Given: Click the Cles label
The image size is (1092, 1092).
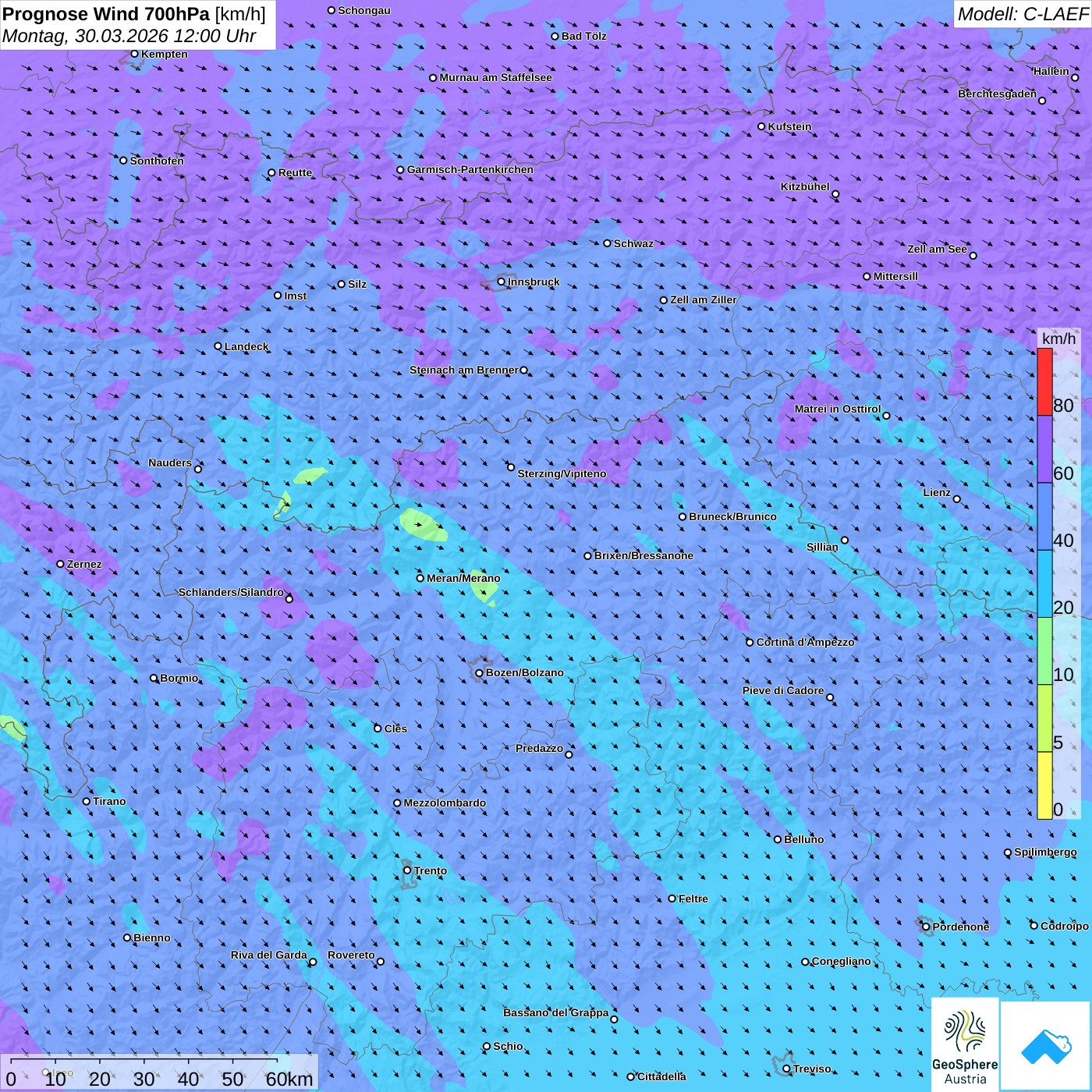Looking at the screenshot, I should click(395, 729).
